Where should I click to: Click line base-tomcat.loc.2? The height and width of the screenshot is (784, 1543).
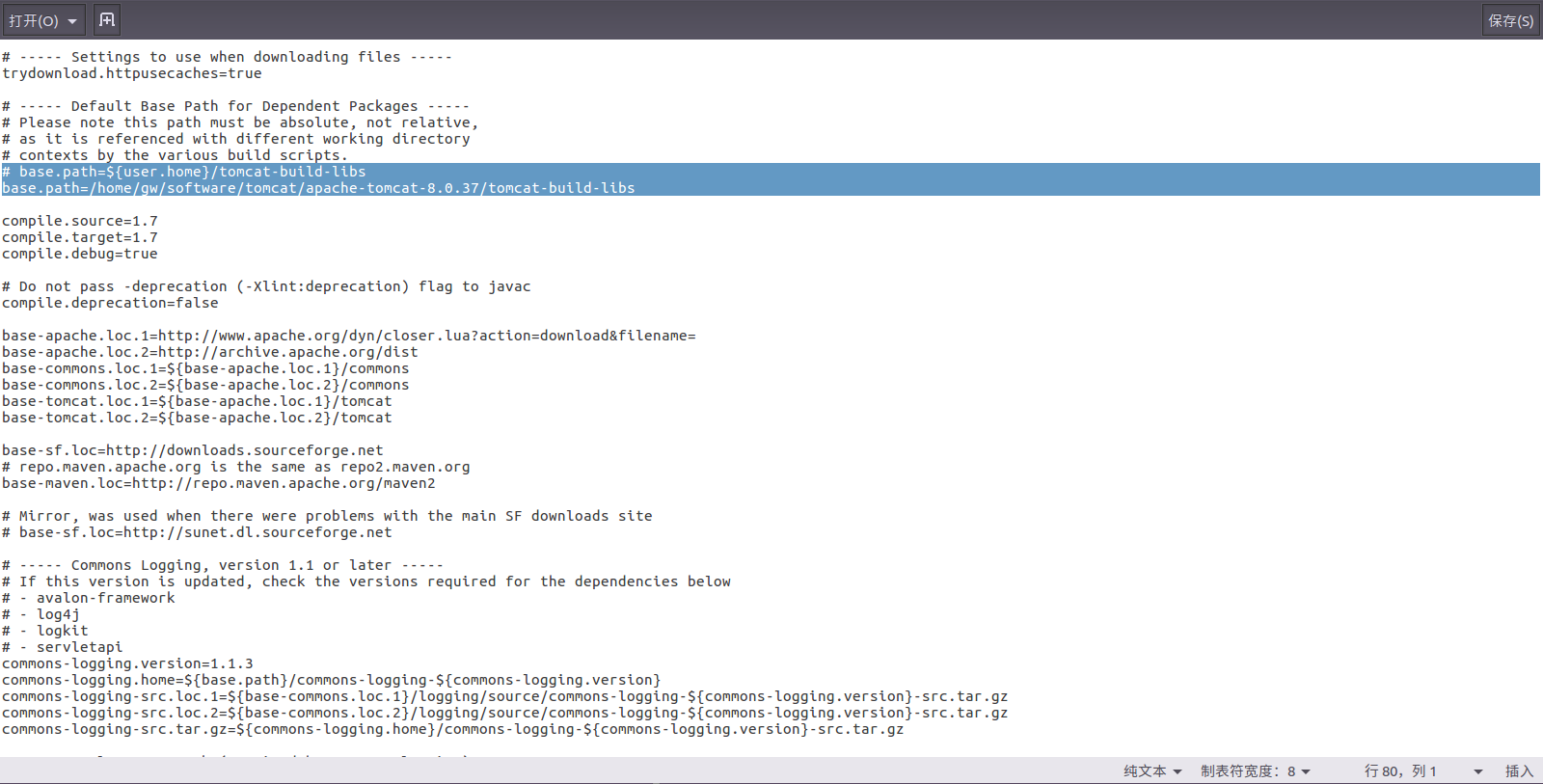coord(197,418)
